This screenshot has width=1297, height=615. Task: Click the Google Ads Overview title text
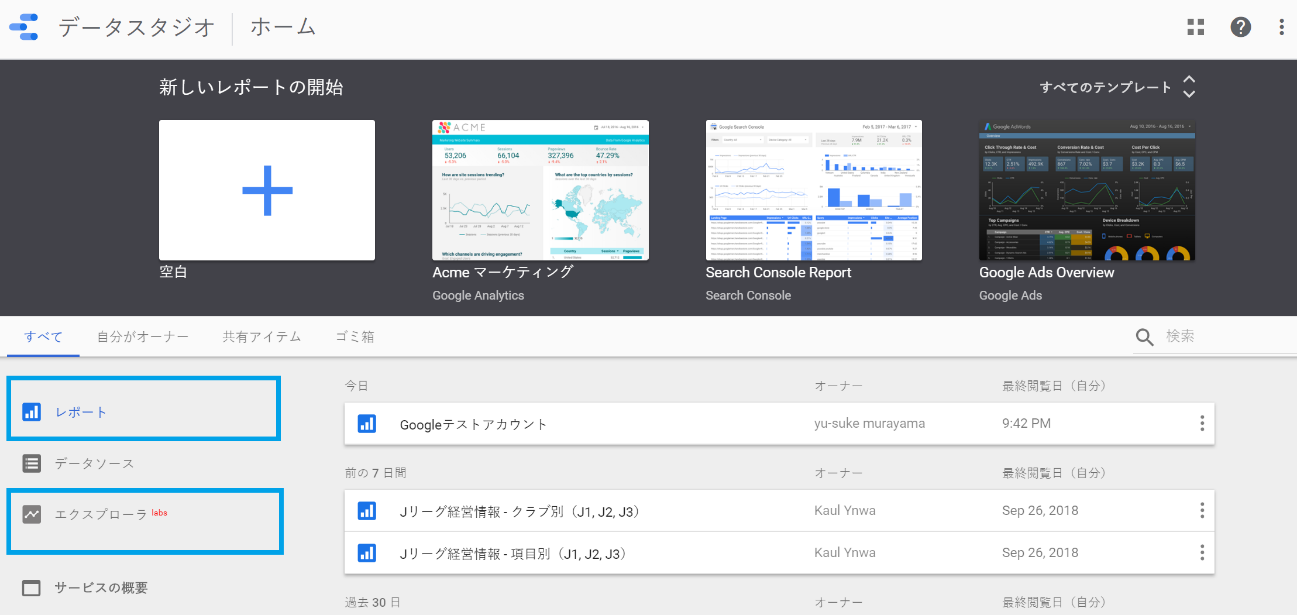(1047, 272)
